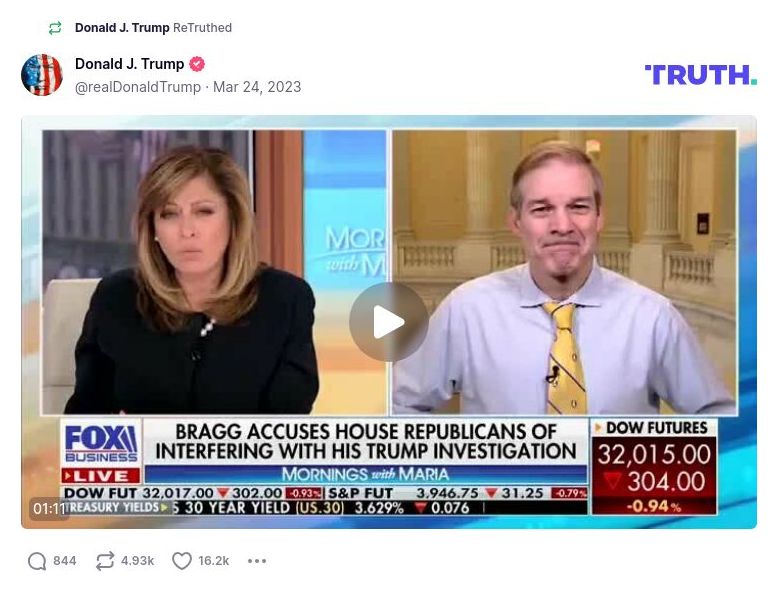Image resolution: width=778 pixels, height=591 pixels.
Task: Play the embedded Fox Business video
Action: (389, 322)
